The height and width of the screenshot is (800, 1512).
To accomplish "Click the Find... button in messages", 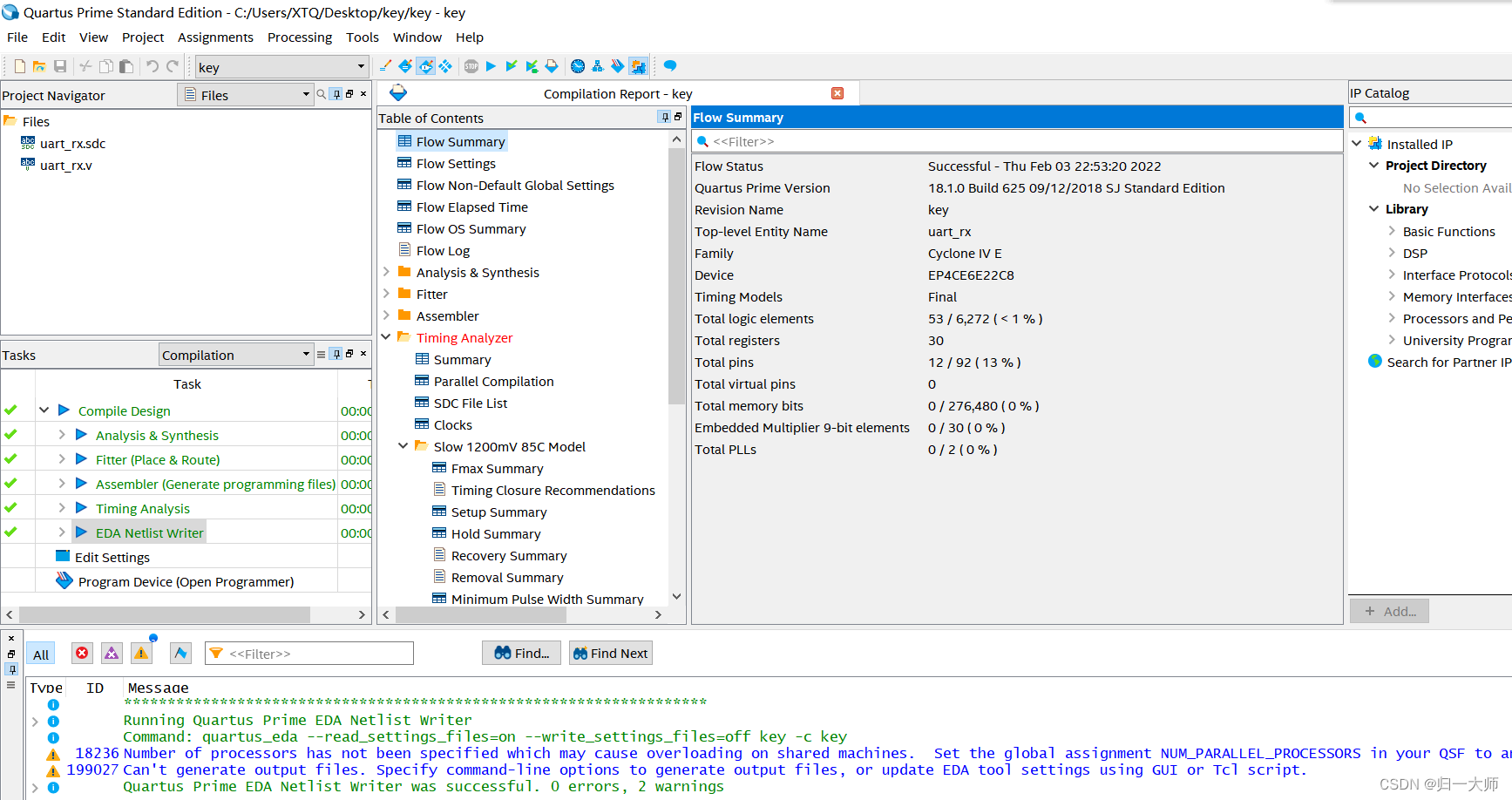I will [522, 653].
